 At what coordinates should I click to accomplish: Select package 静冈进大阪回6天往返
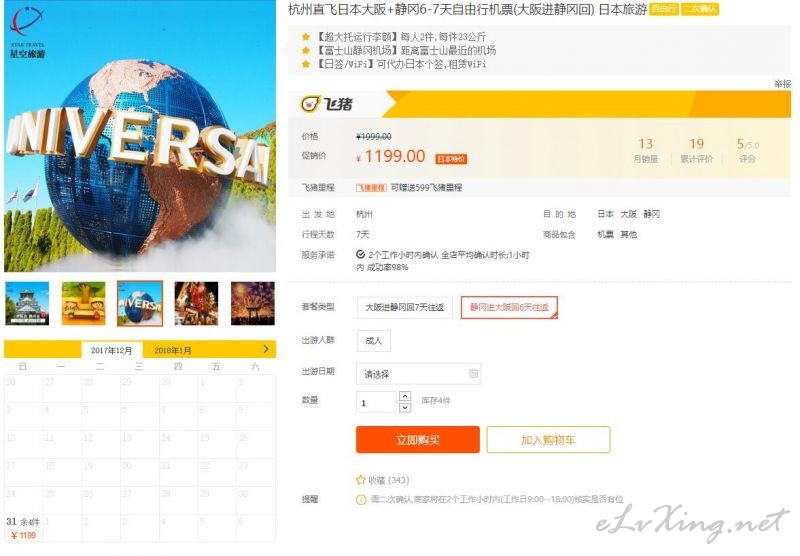[509, 307]
